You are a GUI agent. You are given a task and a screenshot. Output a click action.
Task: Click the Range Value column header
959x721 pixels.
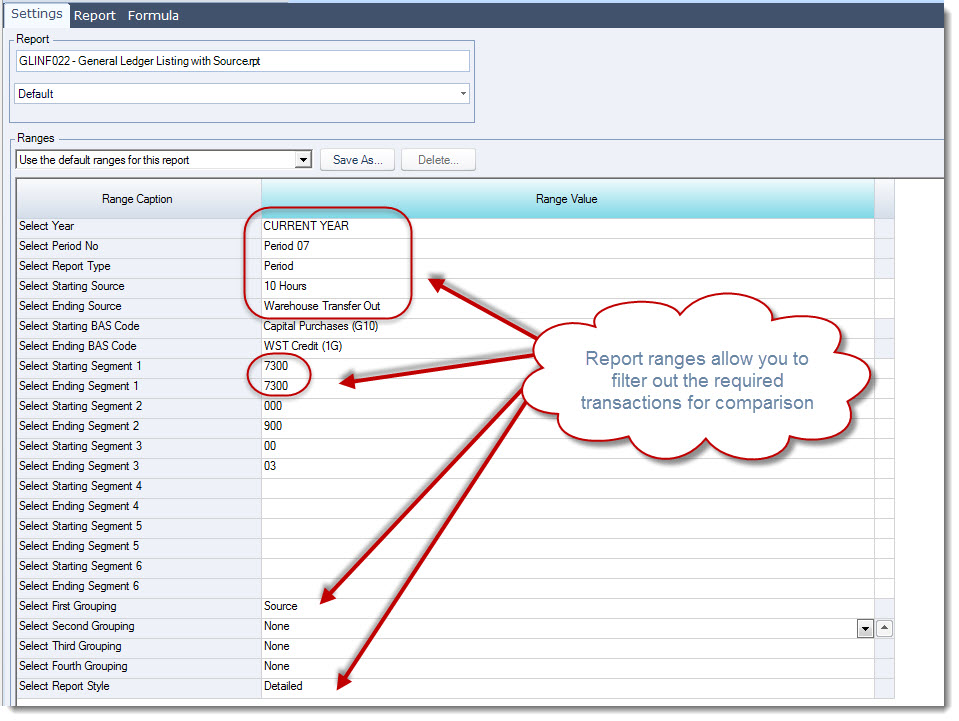(568, 199)
